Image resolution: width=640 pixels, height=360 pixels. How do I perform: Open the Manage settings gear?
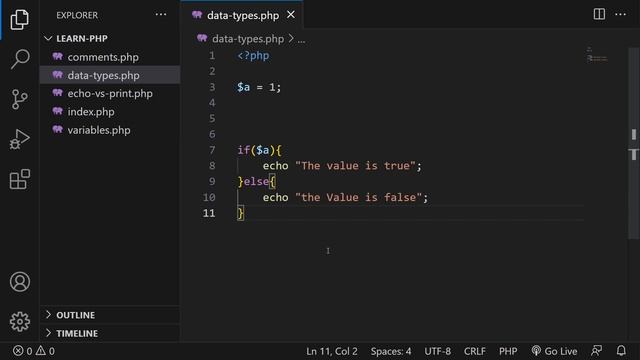20,322
